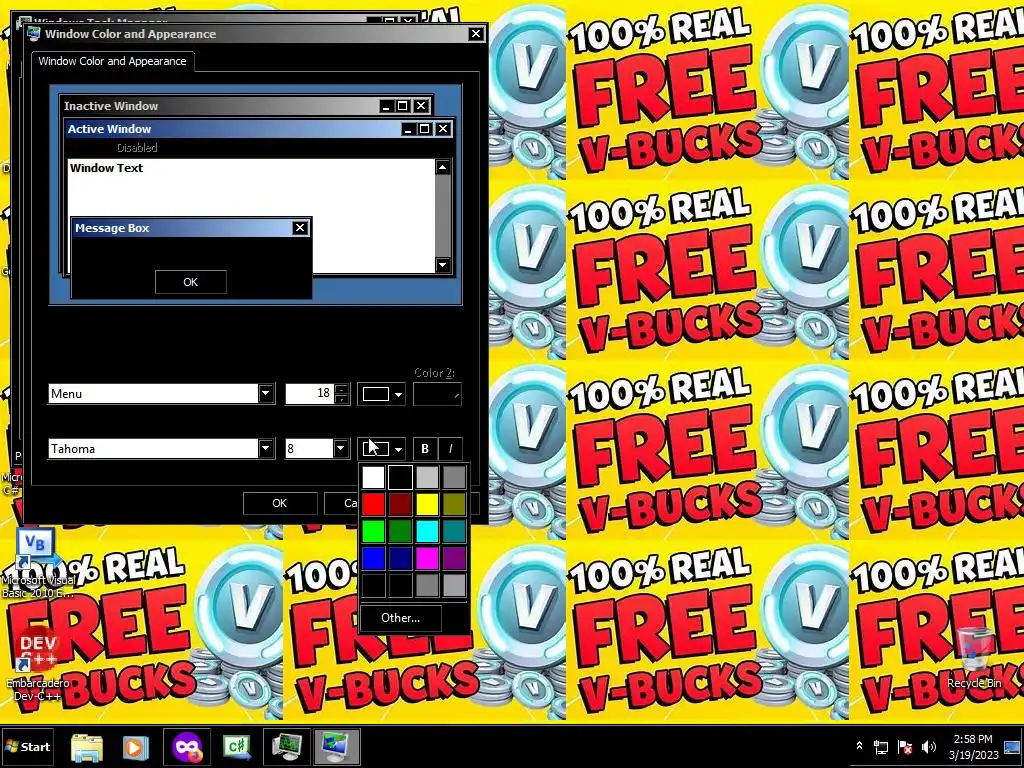Open the Start menu

[27, 746]
